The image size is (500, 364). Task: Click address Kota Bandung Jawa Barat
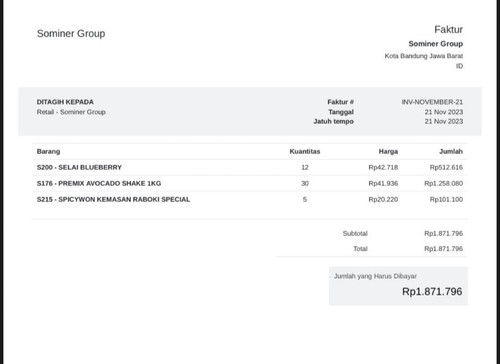click(x=424, y=56)
